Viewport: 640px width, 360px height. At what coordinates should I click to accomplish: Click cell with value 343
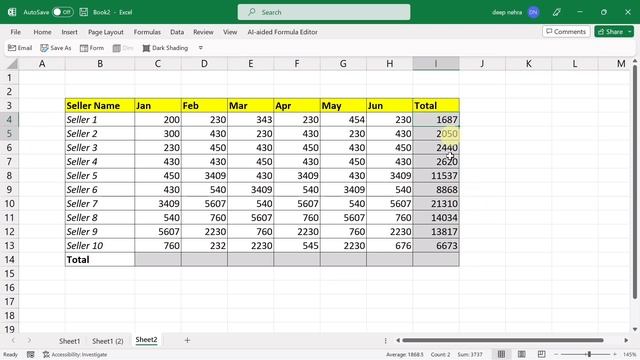(x=251, y=120)
